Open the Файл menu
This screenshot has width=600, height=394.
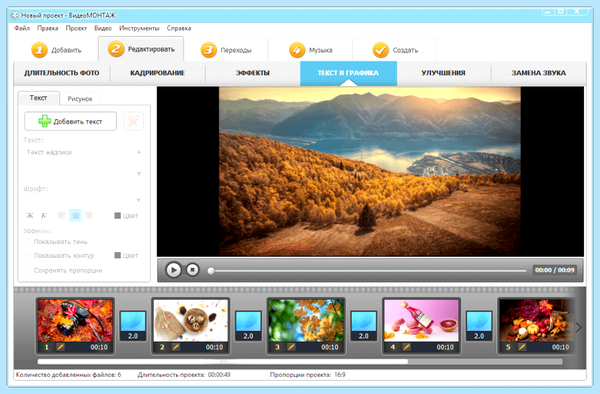(x=22, y=28)
